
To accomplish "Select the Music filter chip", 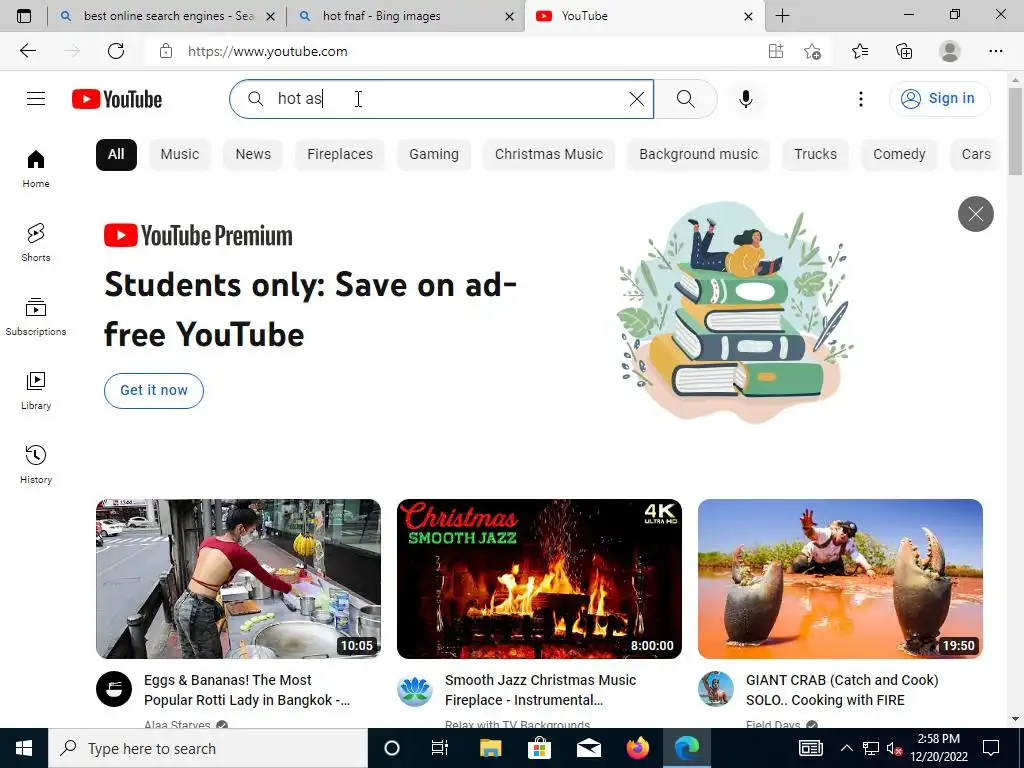I will coord(180,155).
